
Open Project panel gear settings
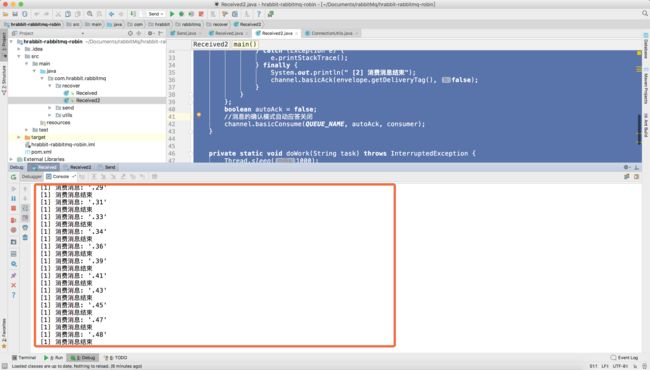(150, 33)
